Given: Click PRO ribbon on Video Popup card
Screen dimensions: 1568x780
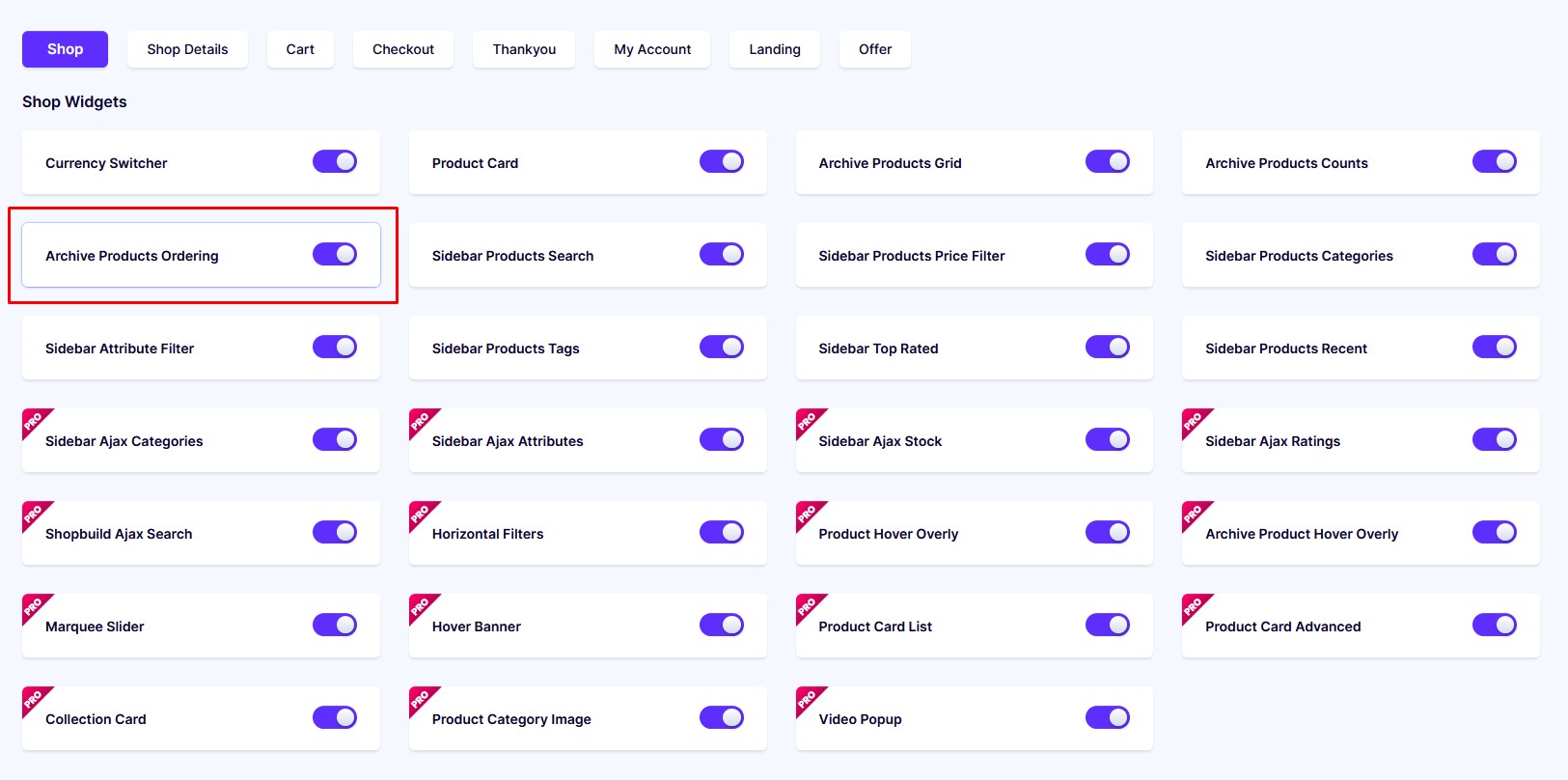Looking at the screenshot, I should [809, 699].
